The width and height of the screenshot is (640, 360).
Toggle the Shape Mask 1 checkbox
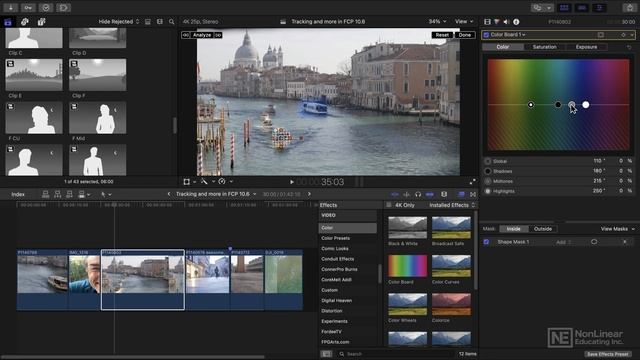point(486,242)
